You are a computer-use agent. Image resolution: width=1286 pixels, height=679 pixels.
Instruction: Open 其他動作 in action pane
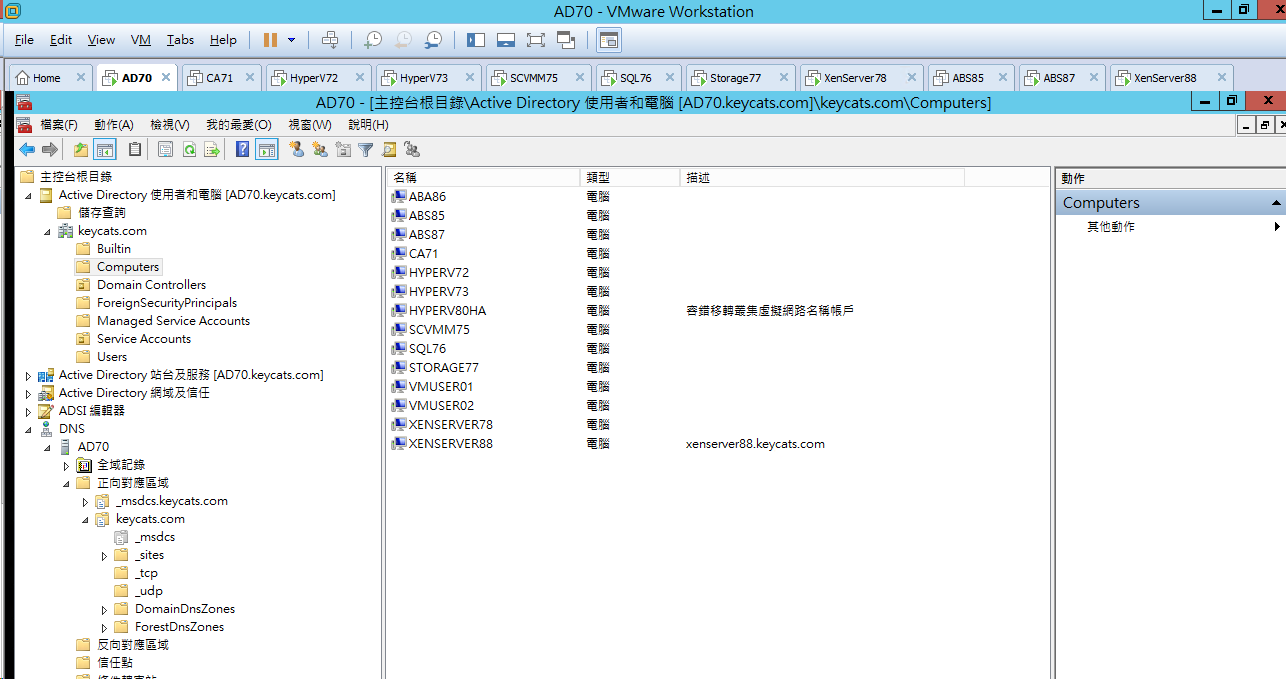click(x=1111, y=227)
